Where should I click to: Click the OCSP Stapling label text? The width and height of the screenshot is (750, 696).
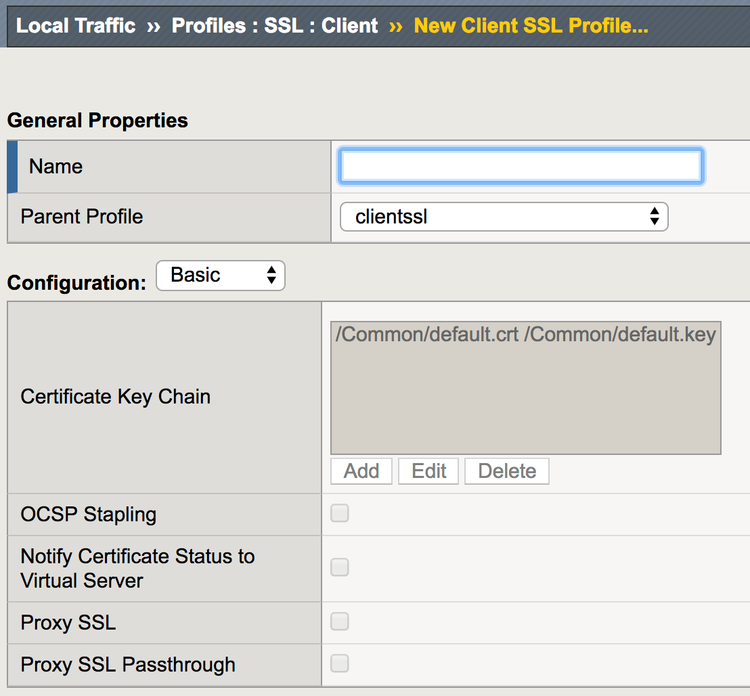pos(88,515)
